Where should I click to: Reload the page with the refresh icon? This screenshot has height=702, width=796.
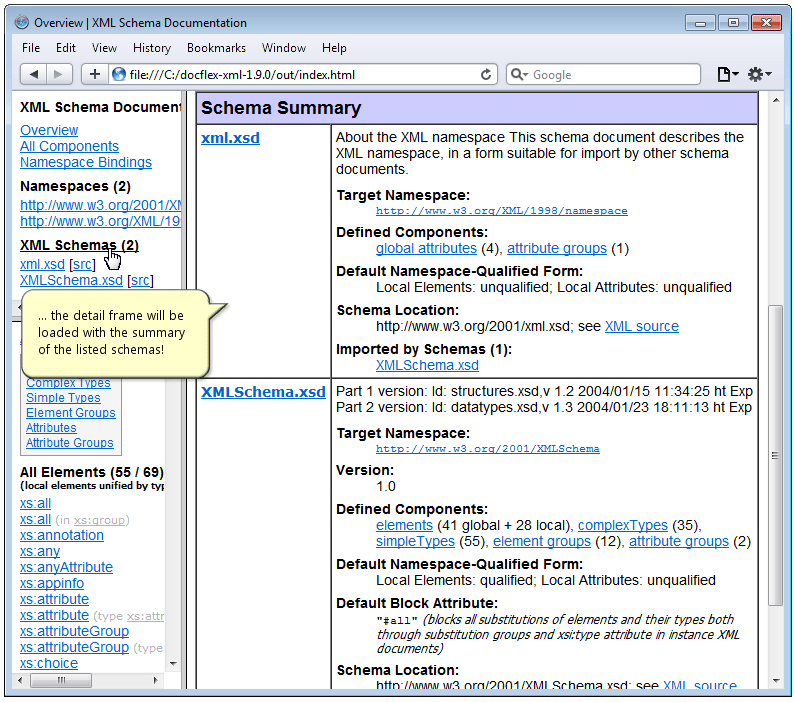(x=487, y=74)
